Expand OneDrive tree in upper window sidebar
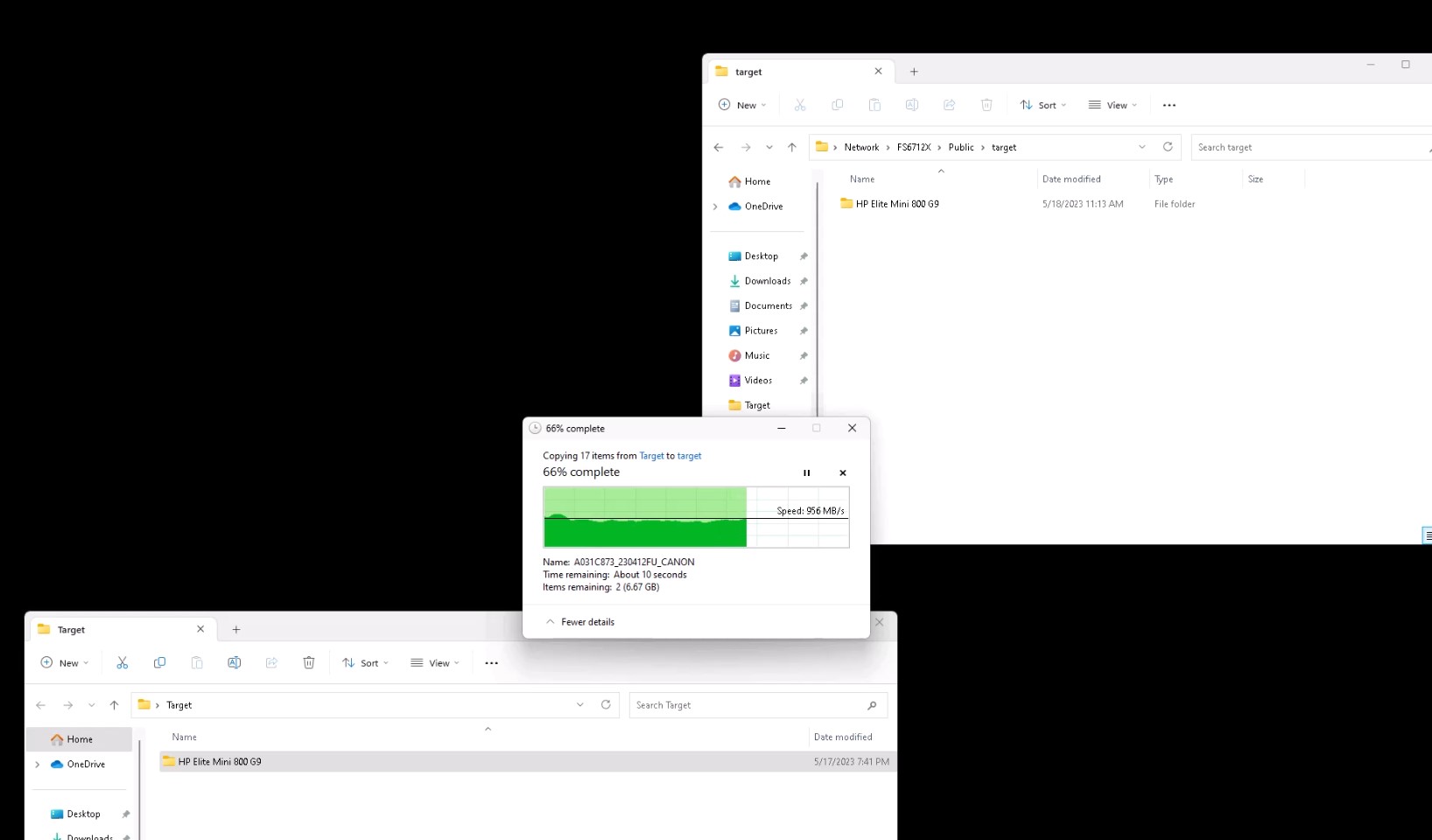Image resolution: width=1432 pixels, height=840 pixels. [x=715, y=206]
